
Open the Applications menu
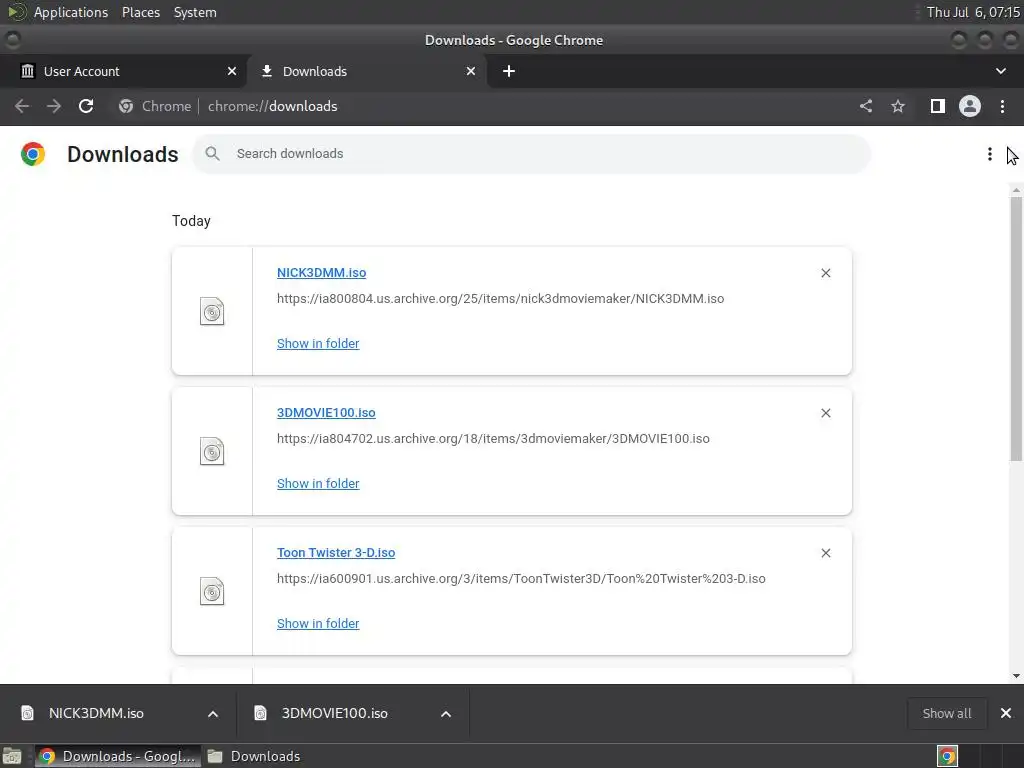[x=71, y=12]
